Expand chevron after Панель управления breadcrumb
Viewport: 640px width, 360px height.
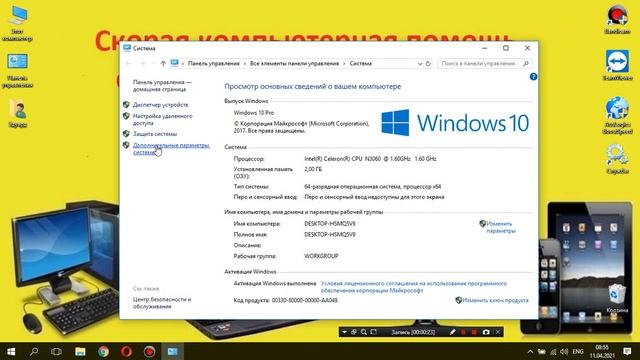(245, 64)
